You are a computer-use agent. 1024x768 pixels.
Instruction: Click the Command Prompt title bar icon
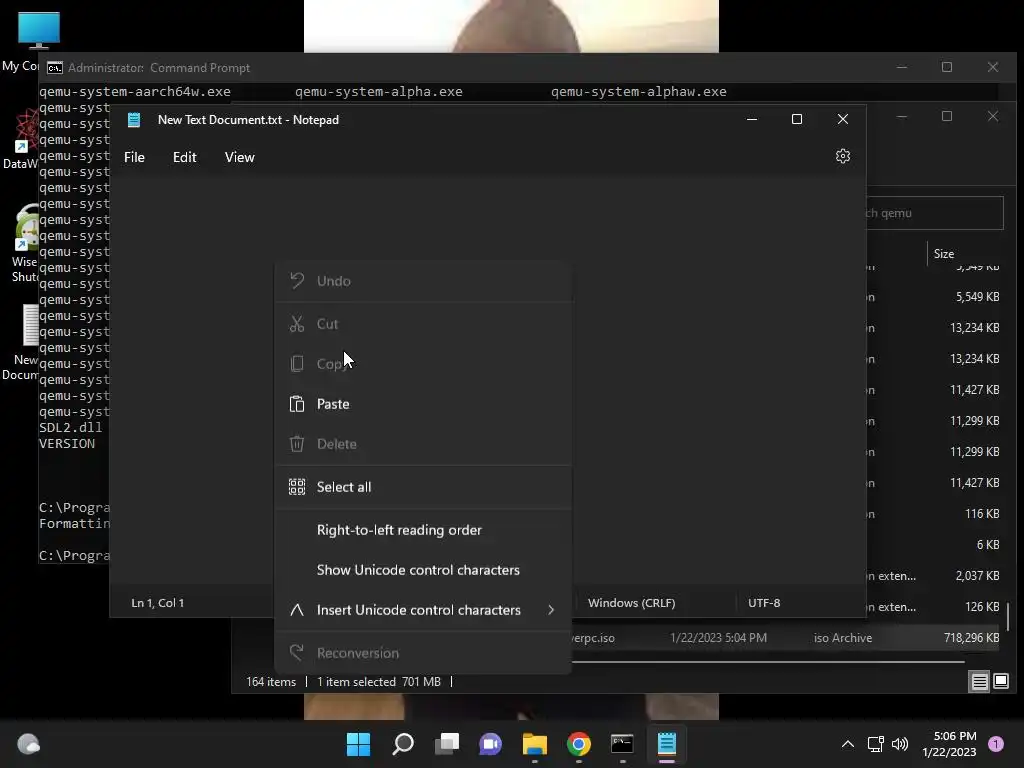55,68
